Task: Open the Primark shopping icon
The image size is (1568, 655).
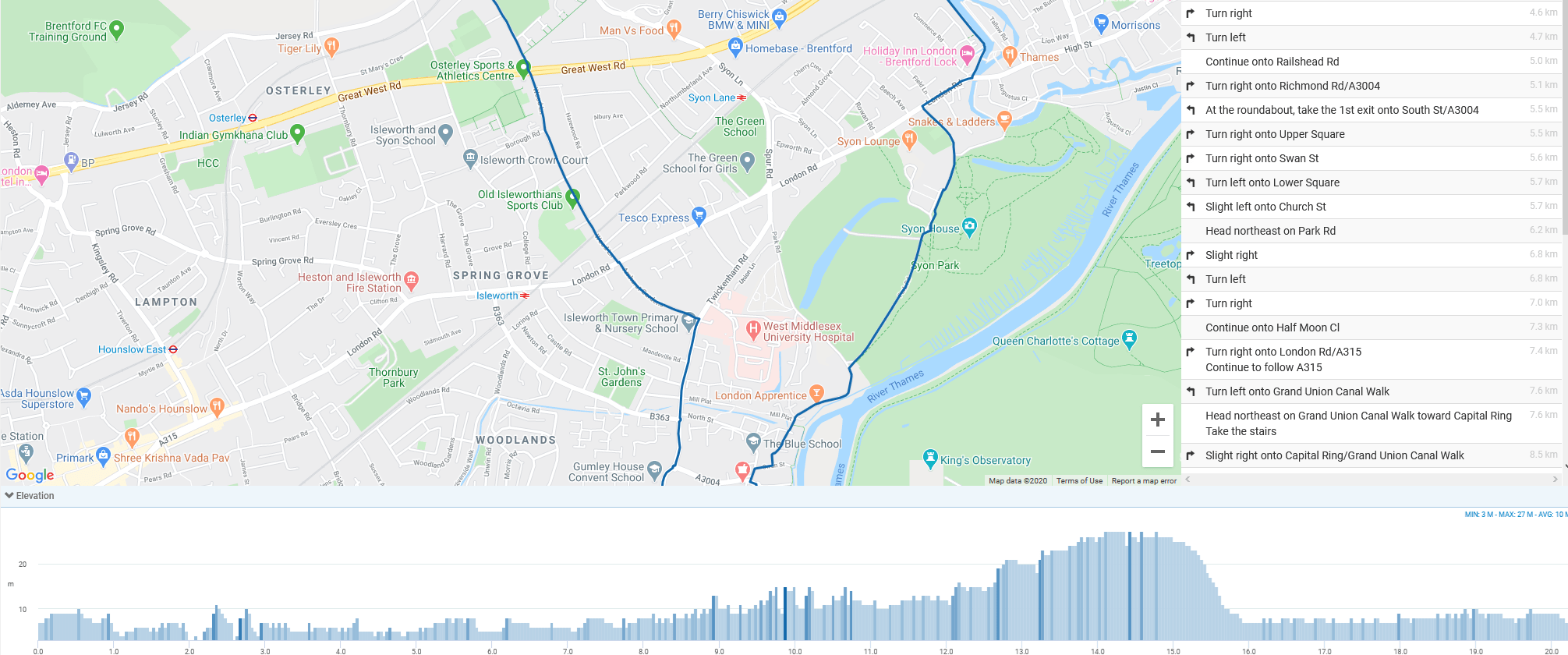Action: tap(103, 457)
